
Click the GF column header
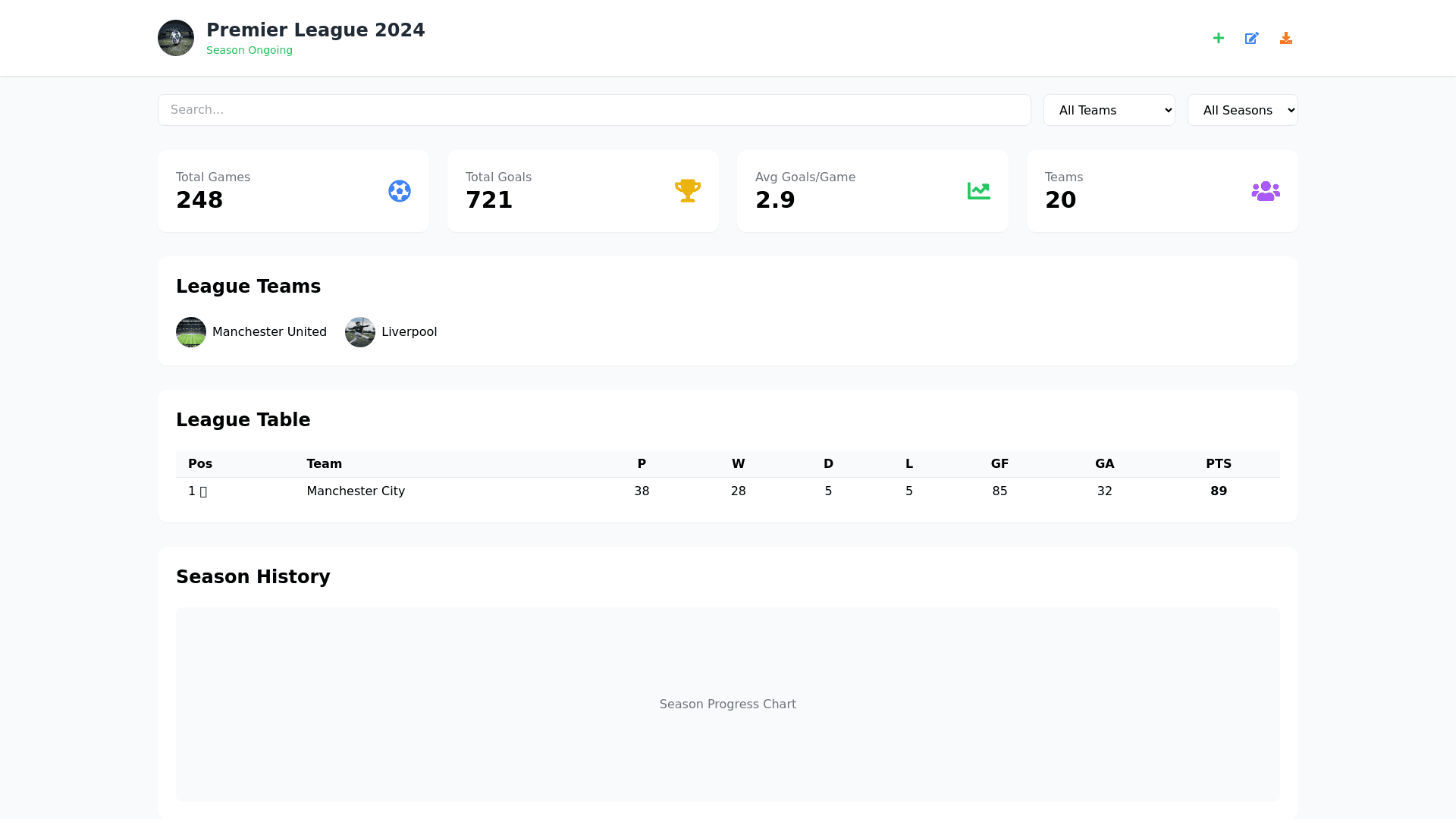click(999, 464)
